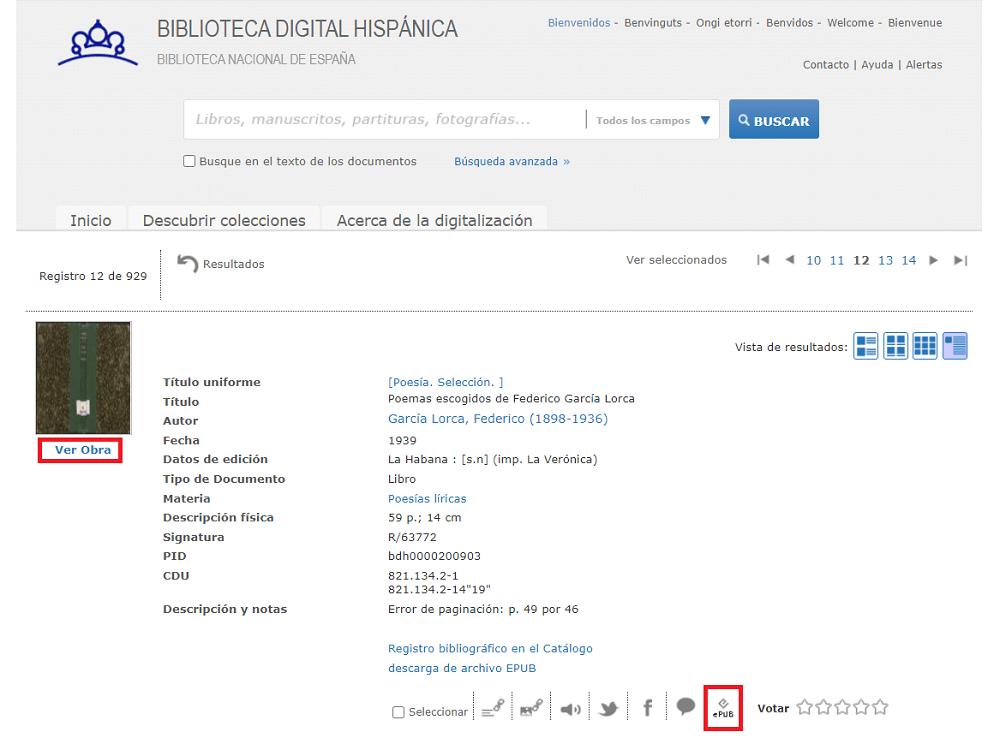
Task: Open Registro bibliográfico en el Catálogo
Action: (x=490, y=648)
